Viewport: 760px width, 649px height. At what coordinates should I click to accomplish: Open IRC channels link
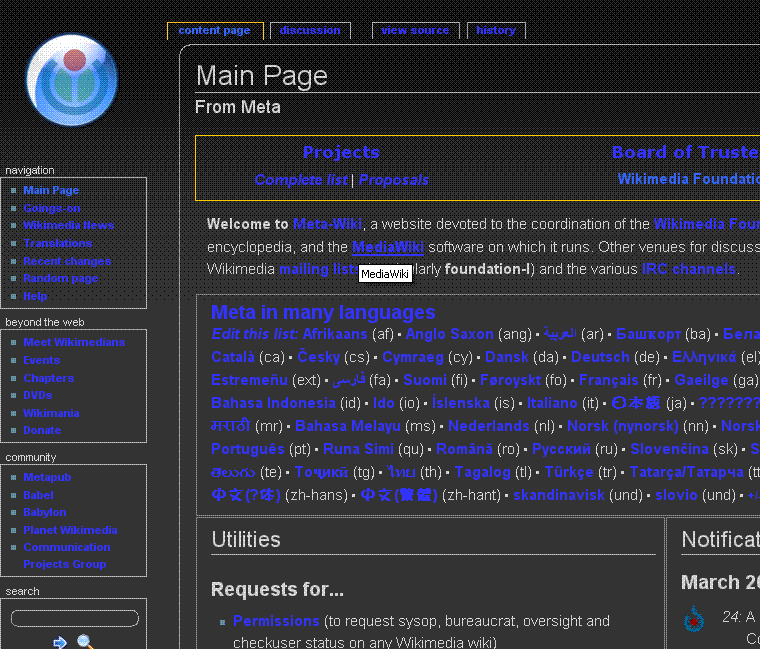pos(689,269)
